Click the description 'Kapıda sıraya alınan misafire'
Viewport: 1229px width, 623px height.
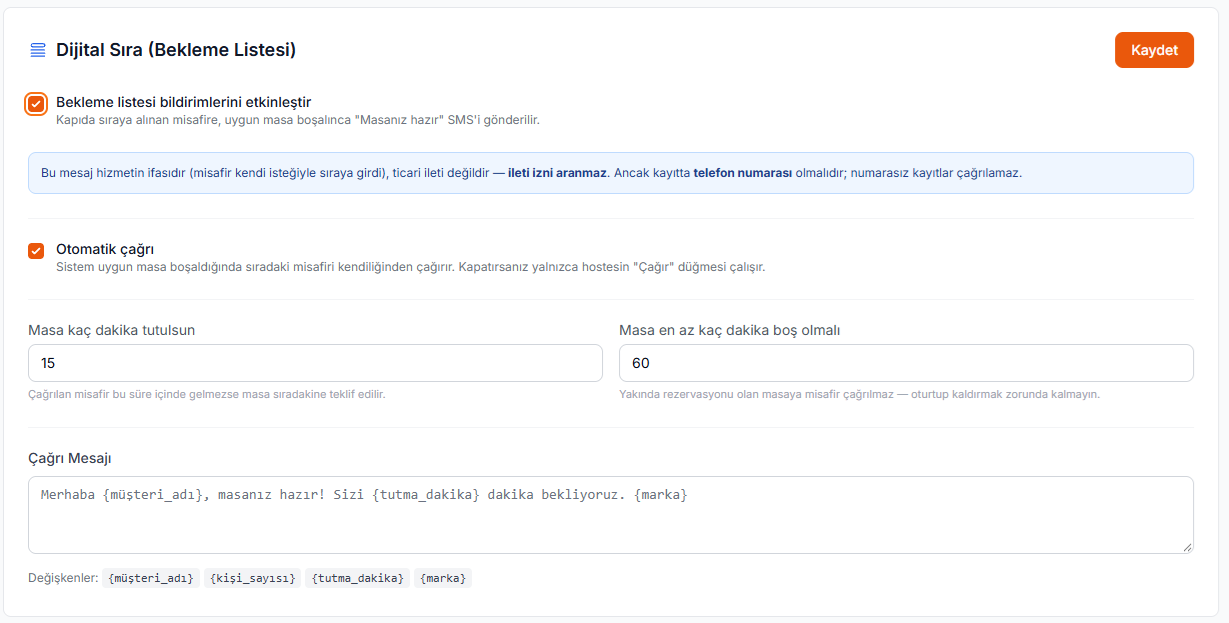point(298,120)
